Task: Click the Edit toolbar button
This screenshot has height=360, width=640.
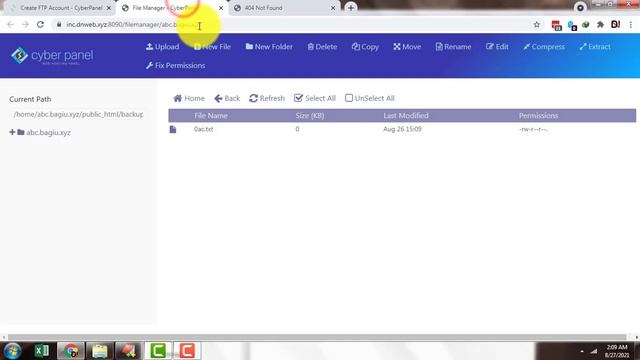Action: pos(497,47)
